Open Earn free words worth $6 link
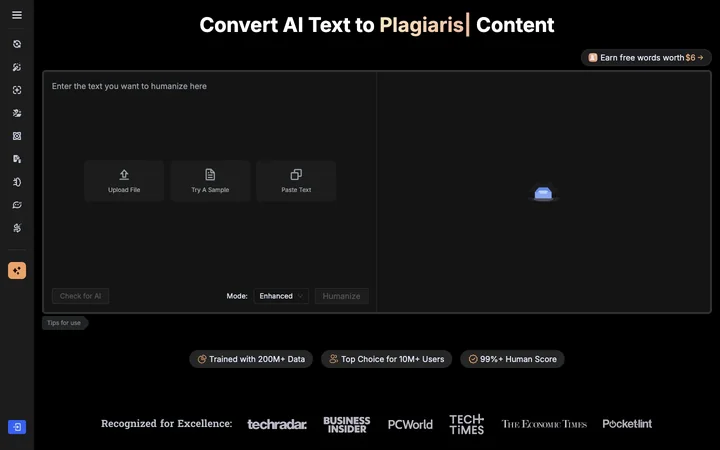Image resolution: width=720 pixels, height=450 pixels. tap(646, 58)
